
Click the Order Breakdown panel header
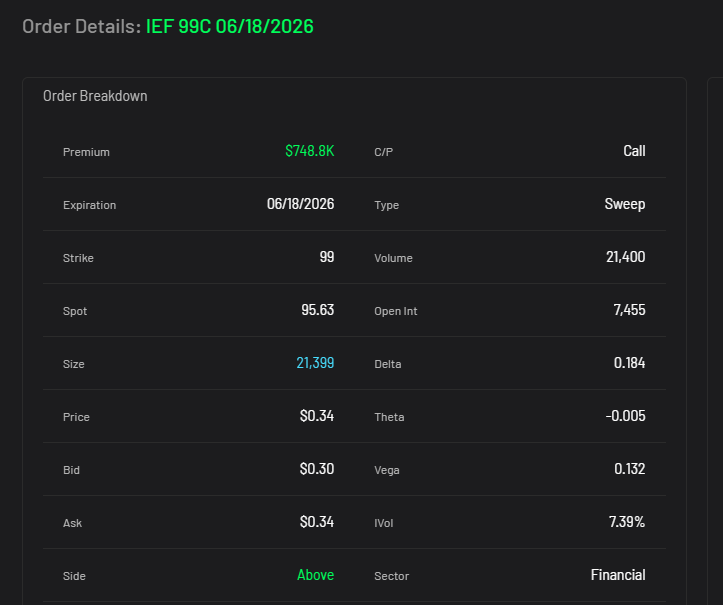(x=95, y=96)
